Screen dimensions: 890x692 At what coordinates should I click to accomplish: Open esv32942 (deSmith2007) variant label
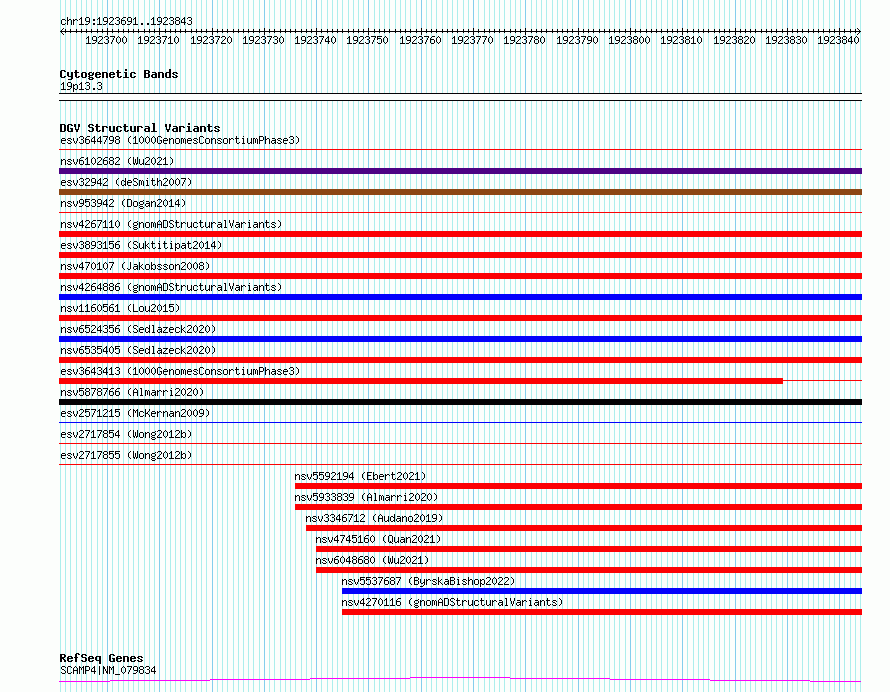[x=126, y=182]
